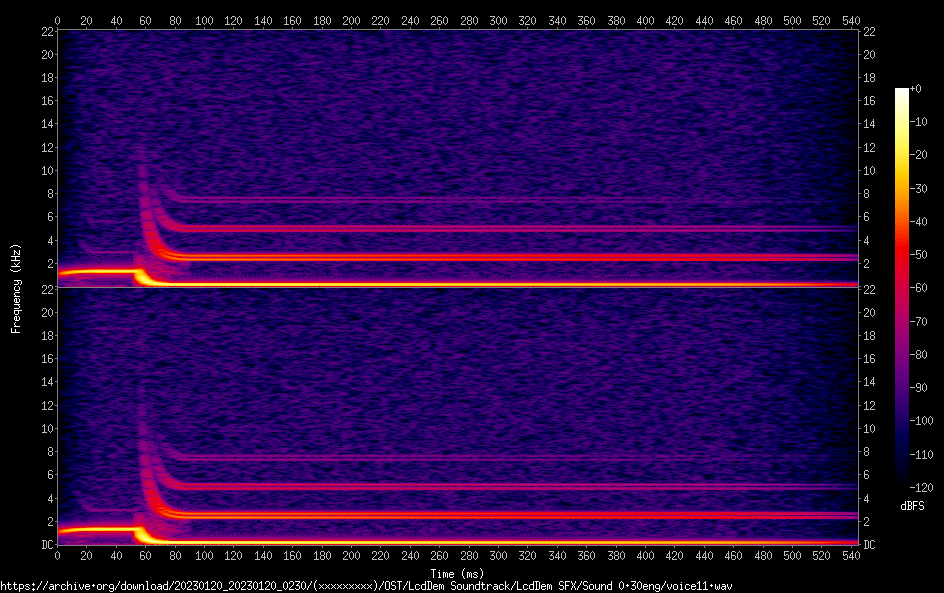944x593 pixels.
Task: Click the 280 tick on the bottom time axis
Action: (468, 554)
